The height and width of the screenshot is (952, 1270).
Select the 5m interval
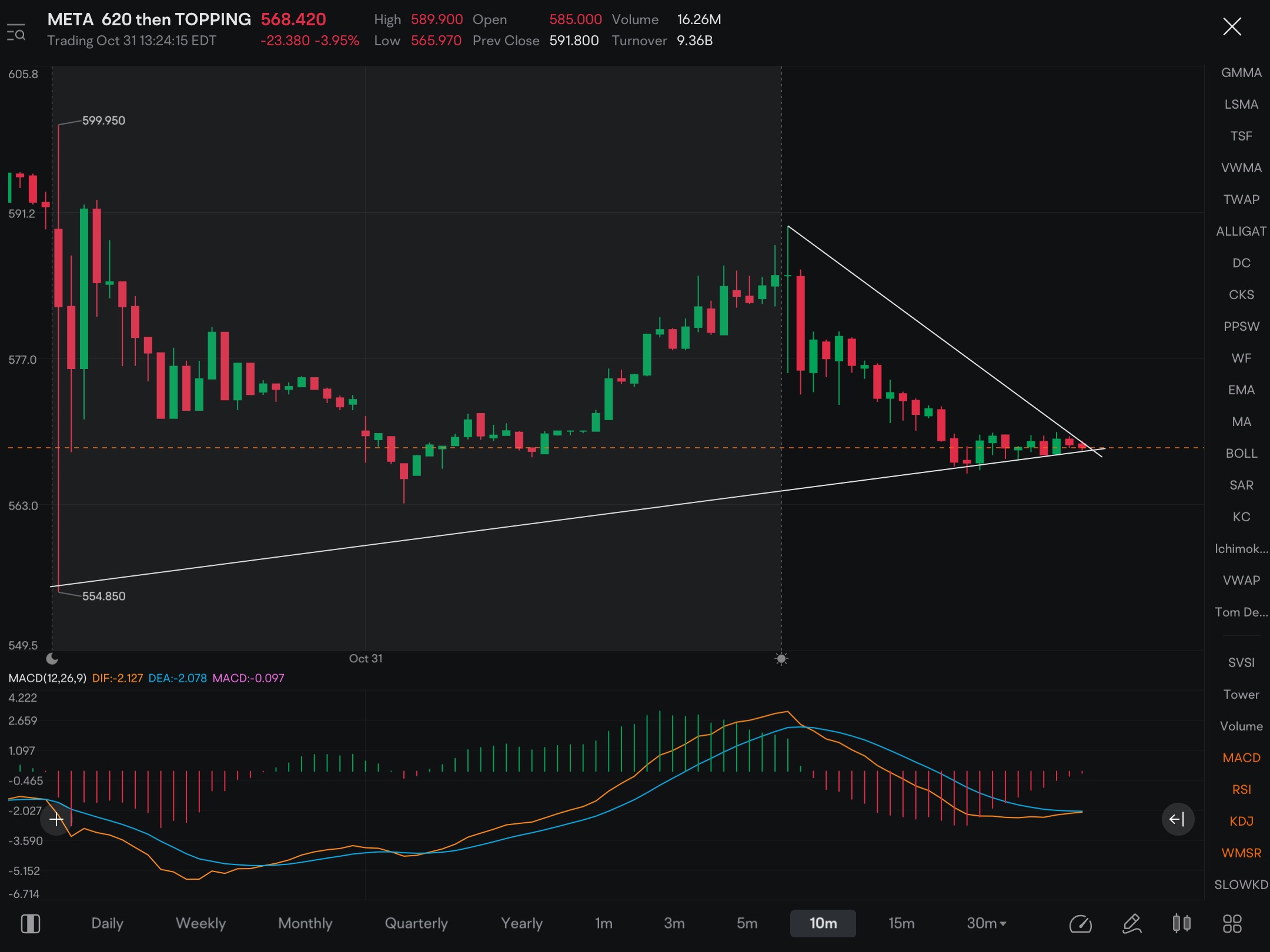pyautogui.click(x=747, y=924)
